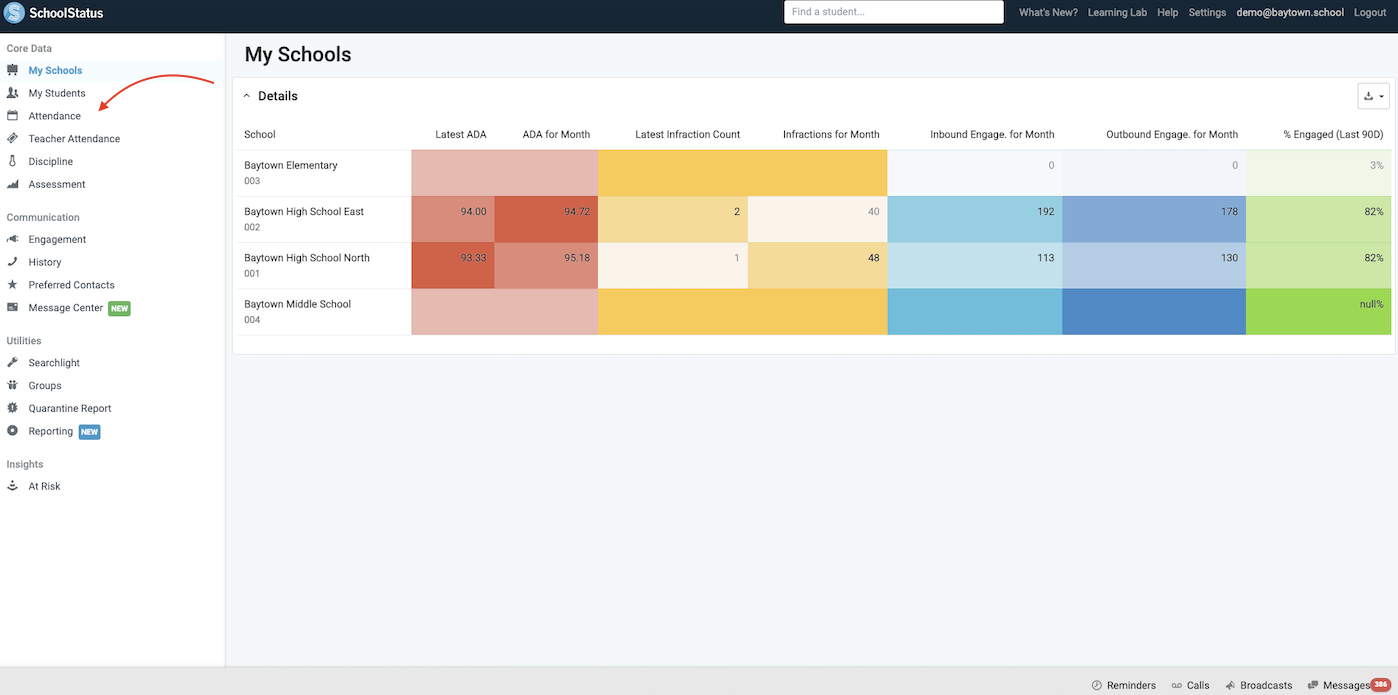Click the My Students people icon
Viewport: 1398px width, 695px height.
coord(13,93)
